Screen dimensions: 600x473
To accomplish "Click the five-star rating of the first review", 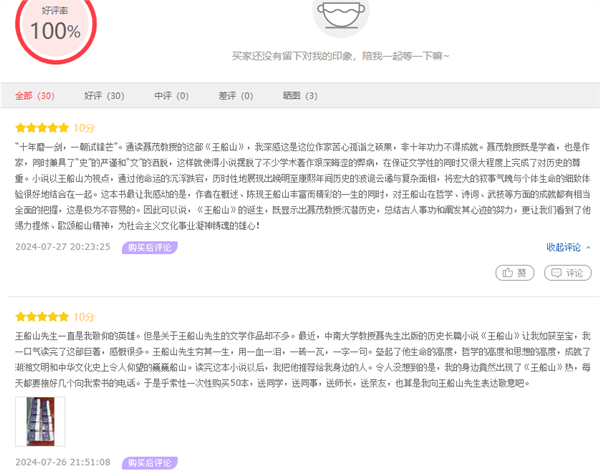I will tap(42, 128).
